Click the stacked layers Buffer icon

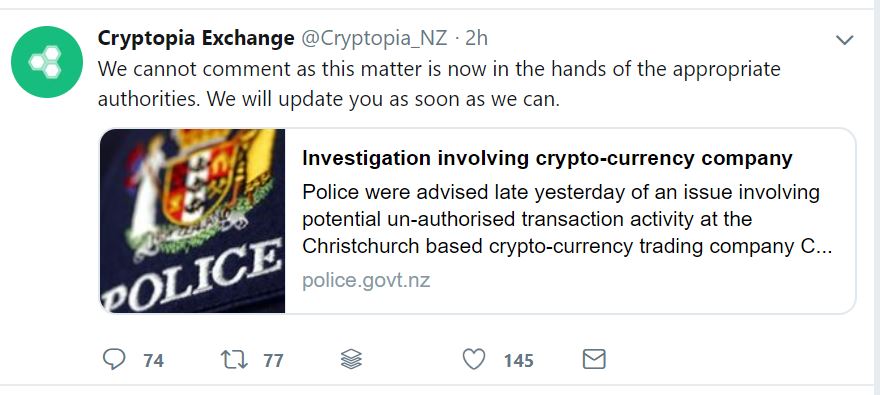point(351,359)
